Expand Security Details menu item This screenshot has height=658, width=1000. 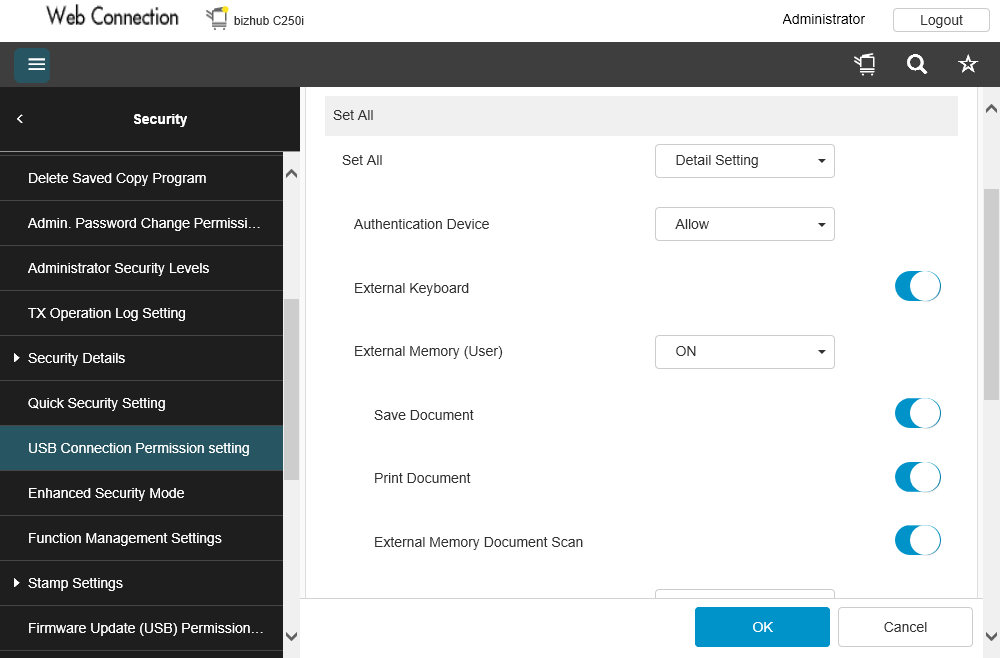click(x=76, y=358)
